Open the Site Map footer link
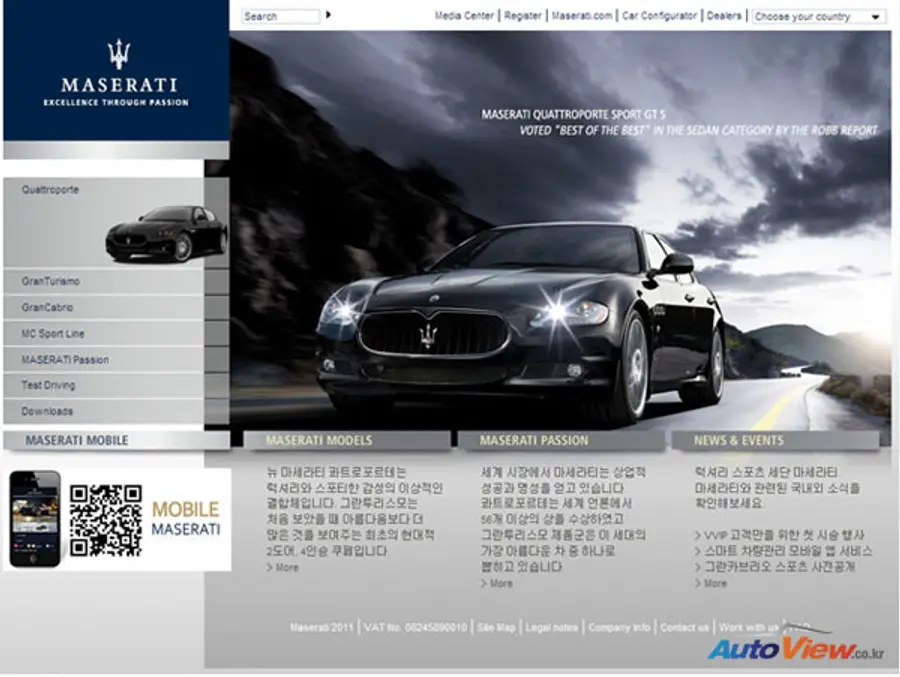This screenshot has height=677, width=900. click(x=496, y=628)
